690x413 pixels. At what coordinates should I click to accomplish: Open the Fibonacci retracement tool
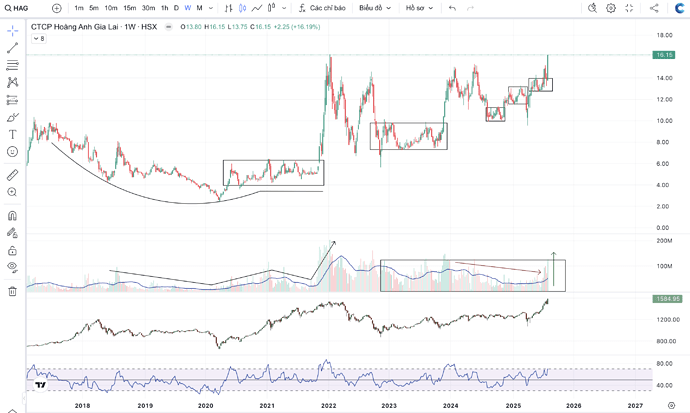12,65
